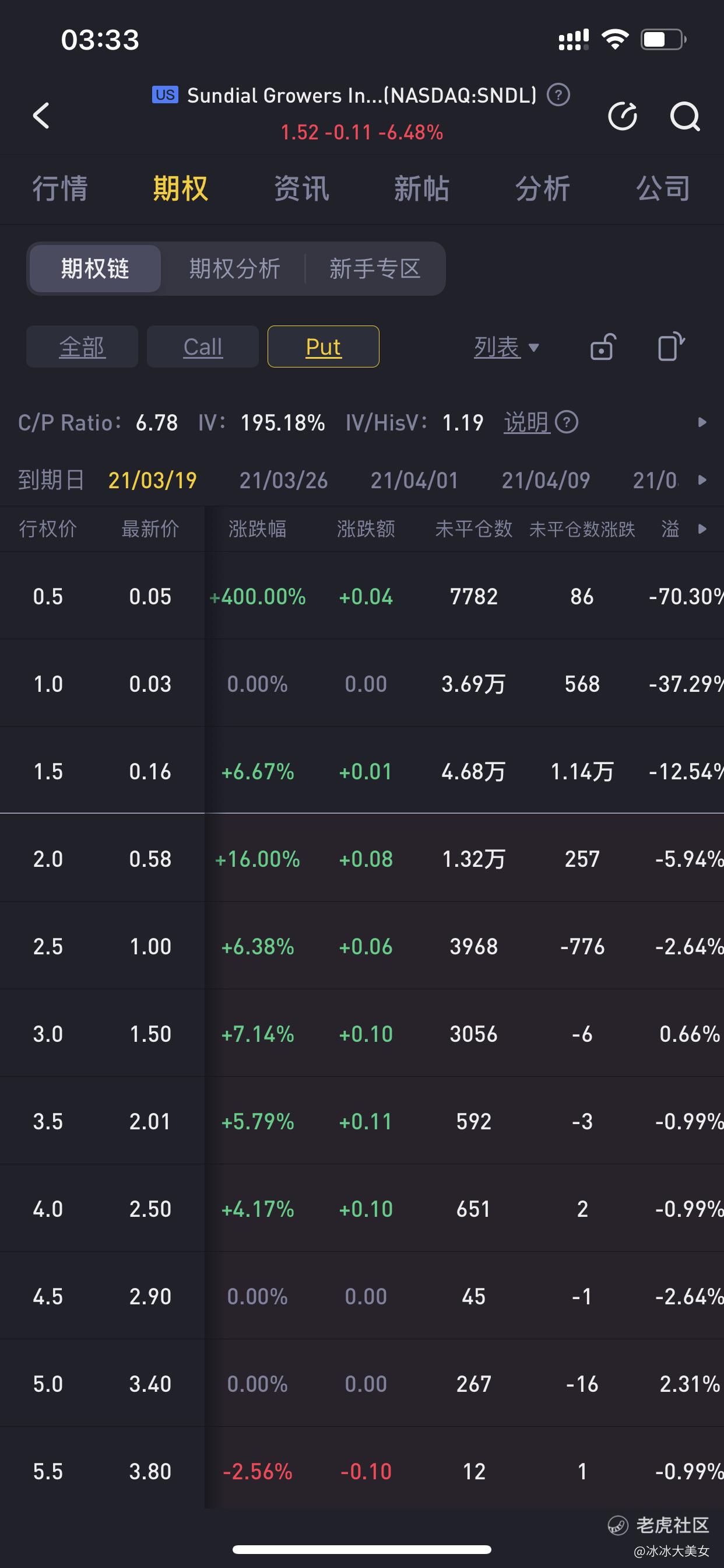
Task: Tap the rotate screen icon
Action: 671,347
